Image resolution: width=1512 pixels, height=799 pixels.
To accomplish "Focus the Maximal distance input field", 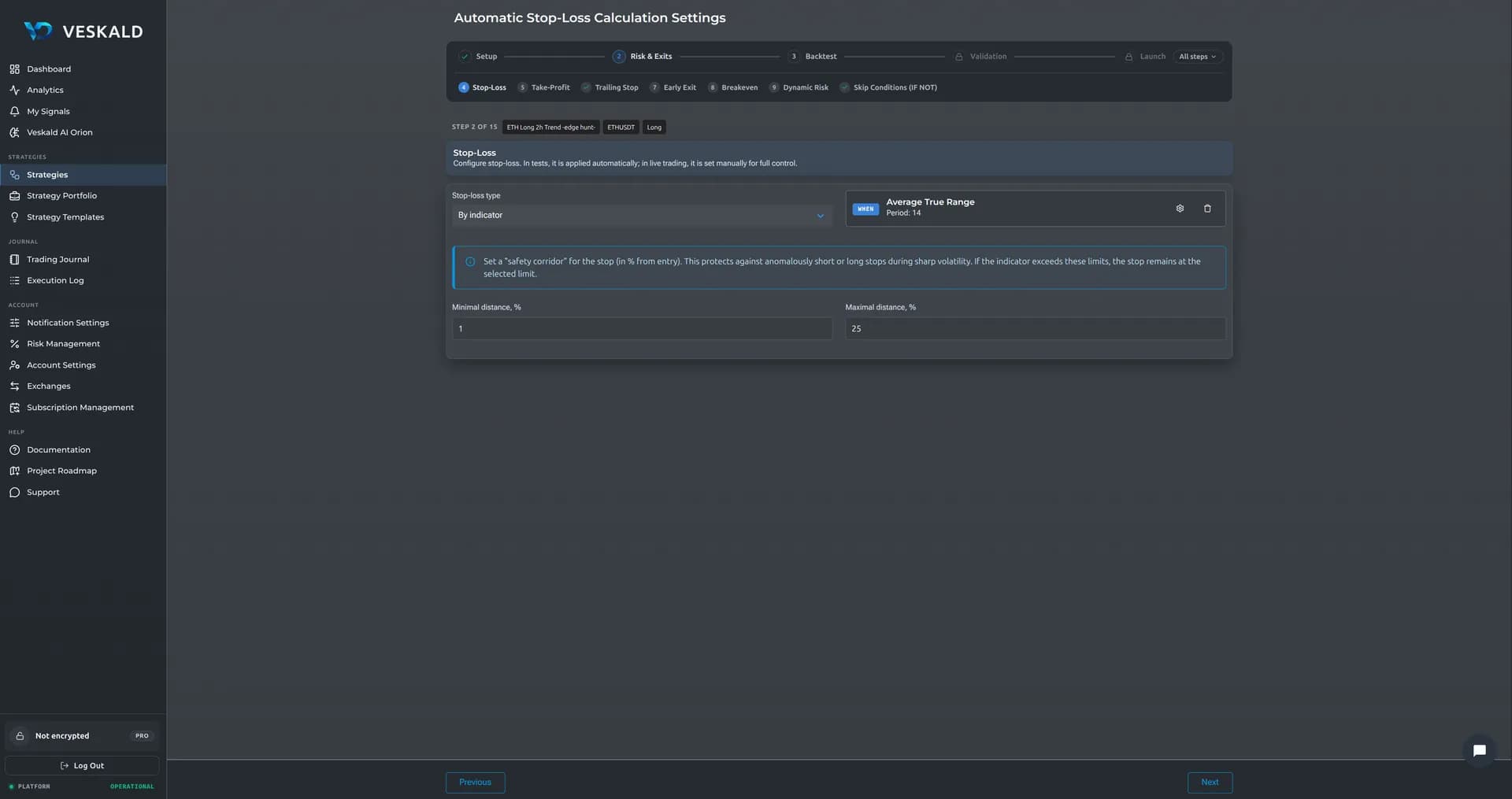I will click(1035, 329).
